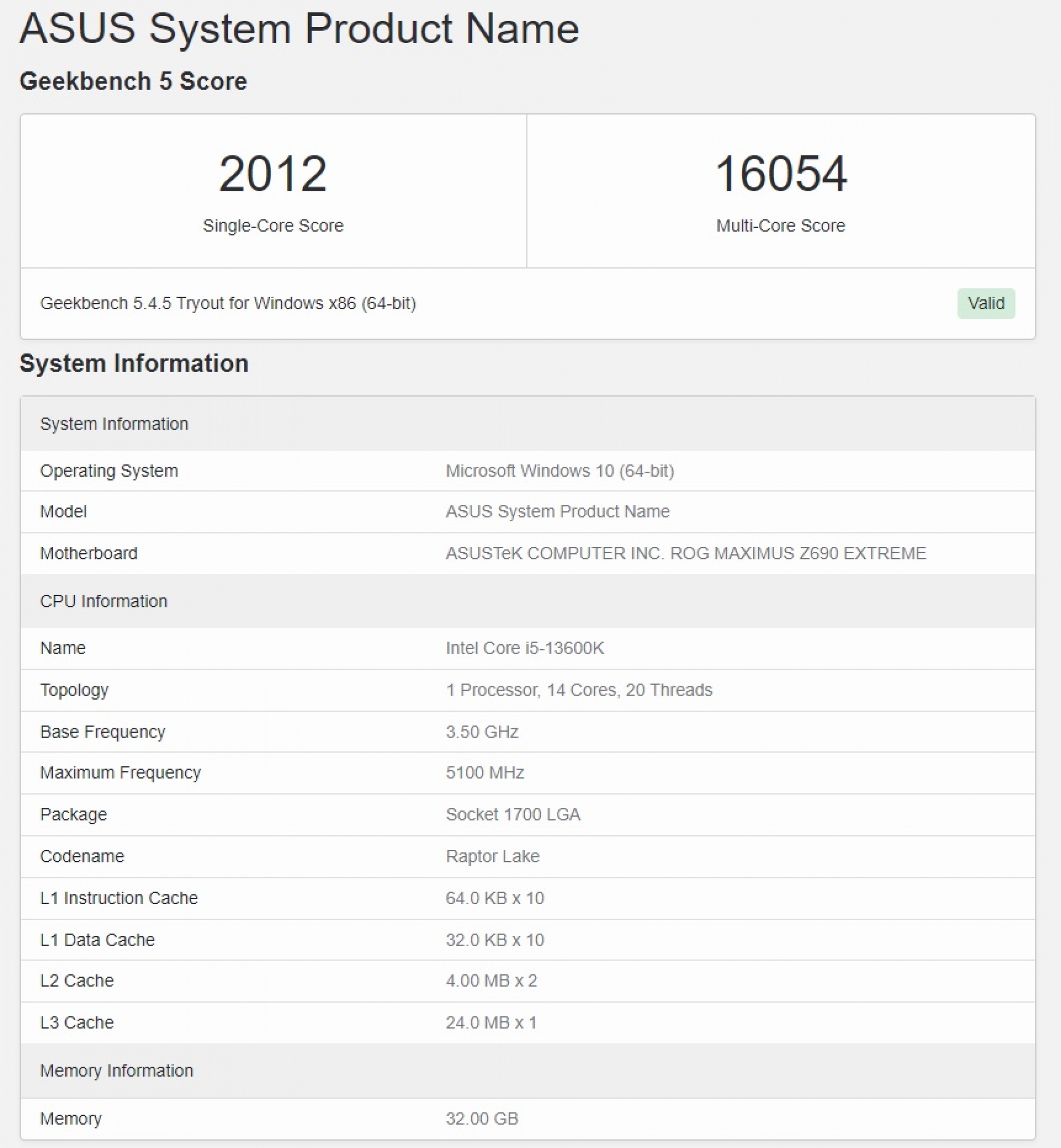The height and width of the screenshot is (1148, 1061).
Task: Click the L3 Cache label
Action: point(77,1023)
